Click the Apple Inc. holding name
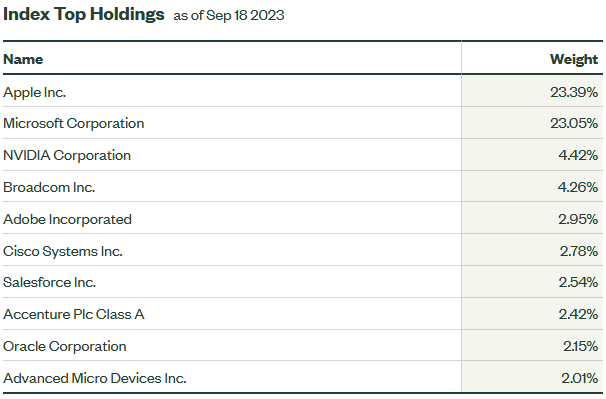The width and height of the screenshot is (606, 399). [34, 92]
